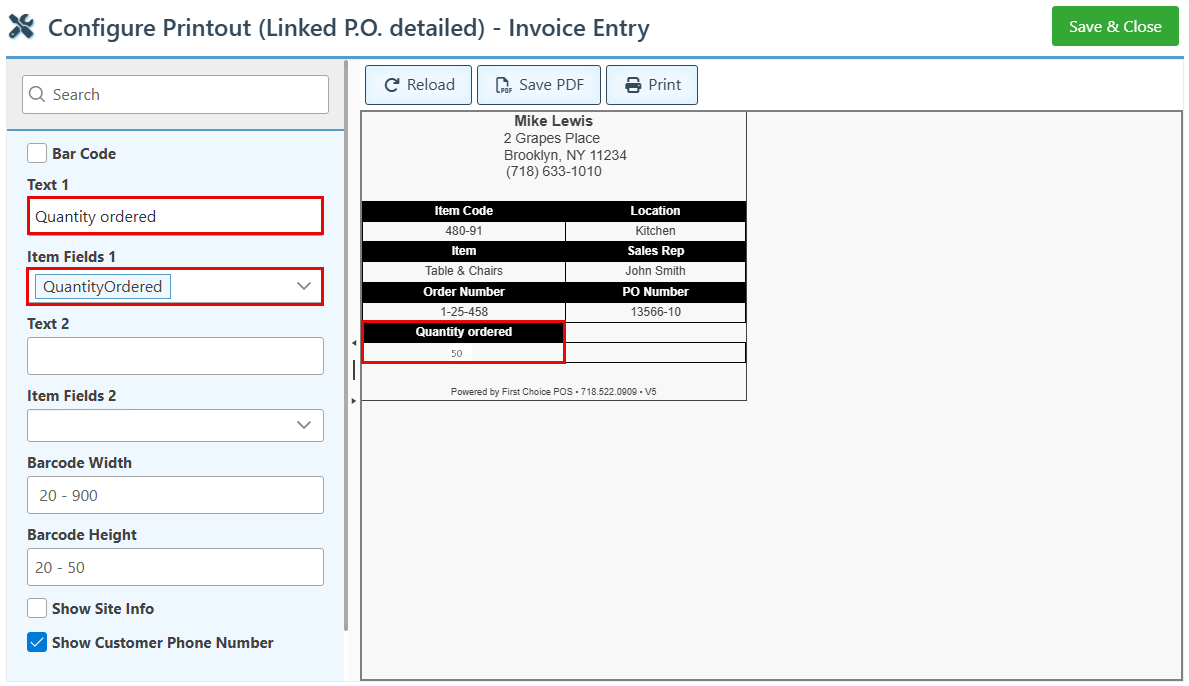Screen dimensions: 1189x686
Task: Select the QuantityOrdered tag in dropdown
Action: tap(103, 287)
